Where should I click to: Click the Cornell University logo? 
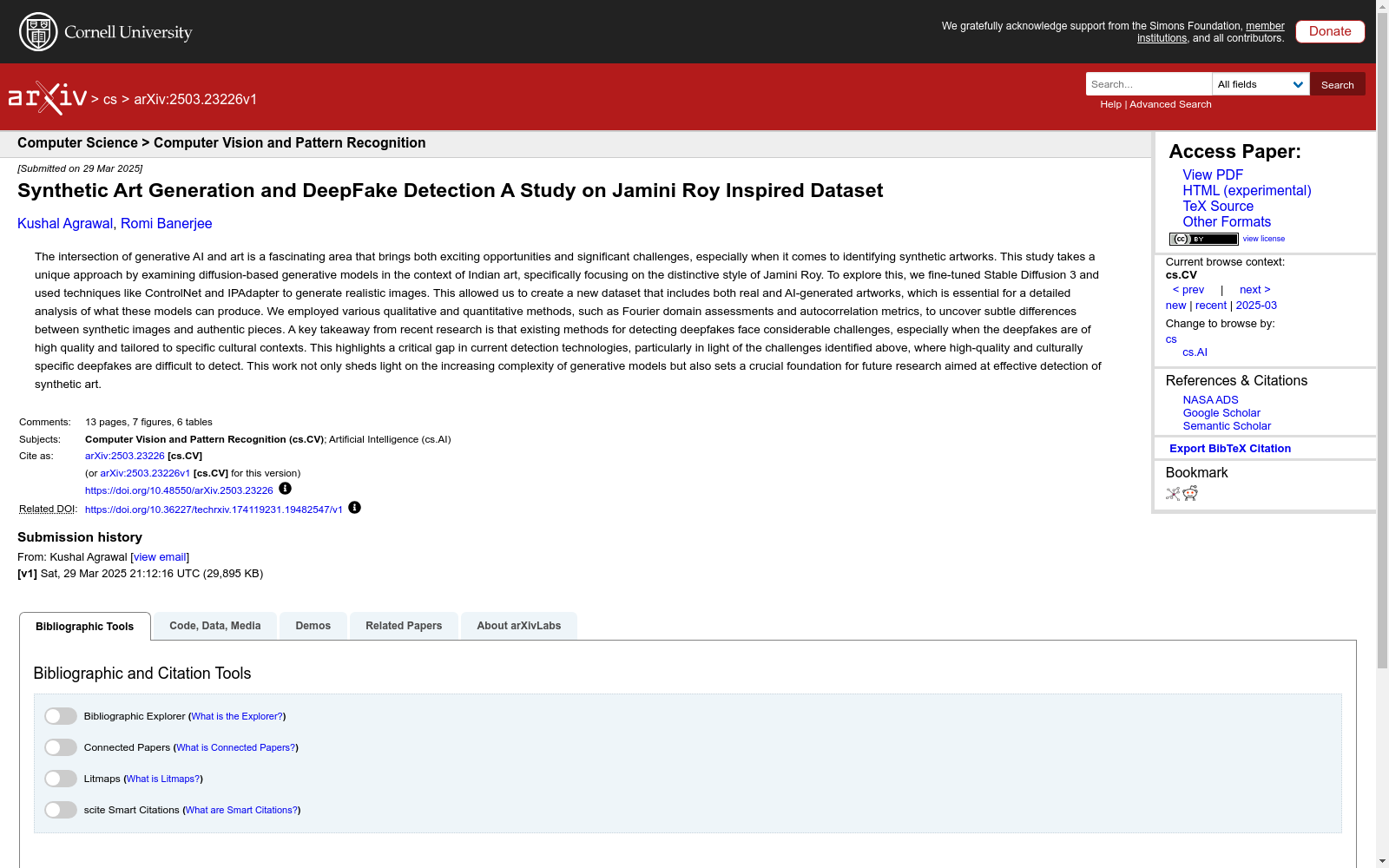pyautogui.click(x=106, y=32)
